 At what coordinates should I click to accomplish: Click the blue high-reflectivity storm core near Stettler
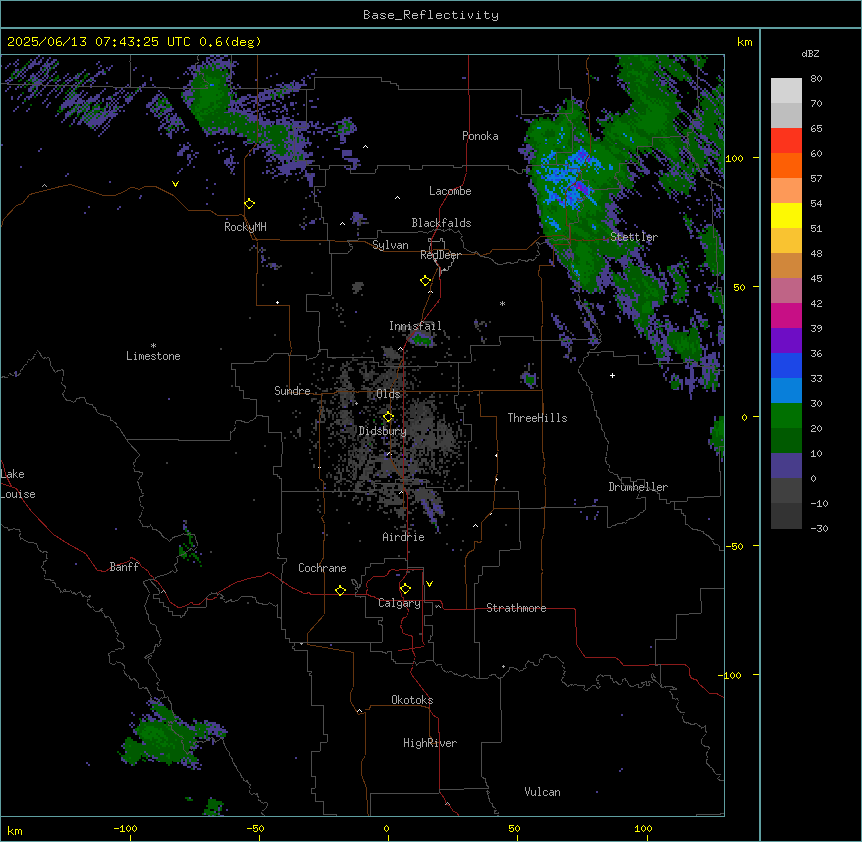click(572, 177)
